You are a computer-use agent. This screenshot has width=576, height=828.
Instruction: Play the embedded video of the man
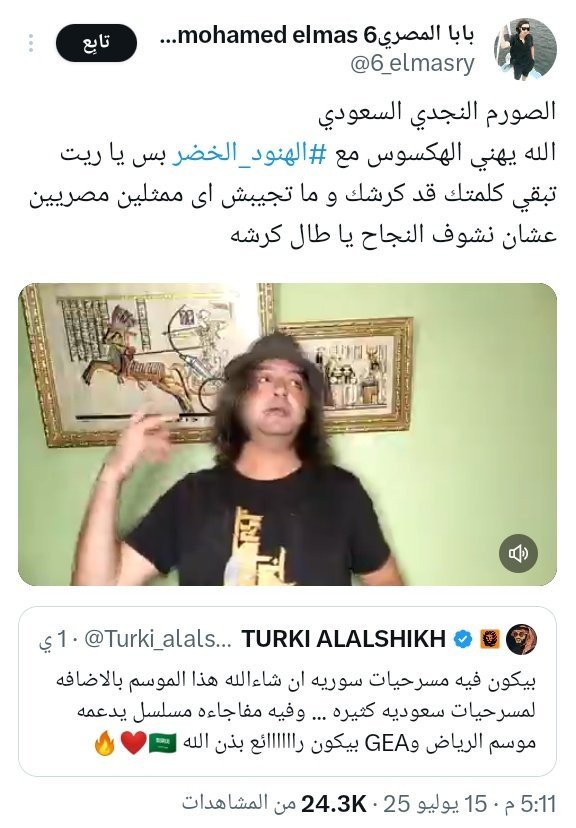tap(288, 434)
